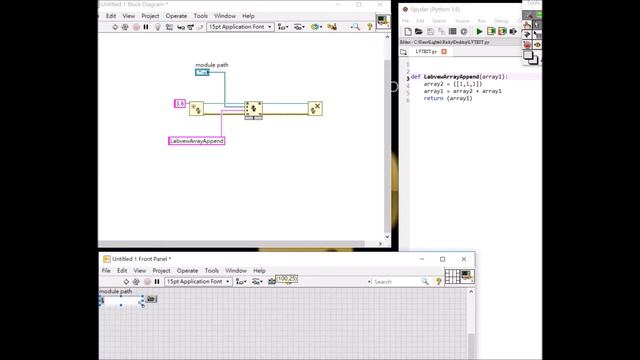This screenshot has width=640, height=360.
Task: Close the LVTEST.py tab in Spyder
Action: [x=444, y=52]
